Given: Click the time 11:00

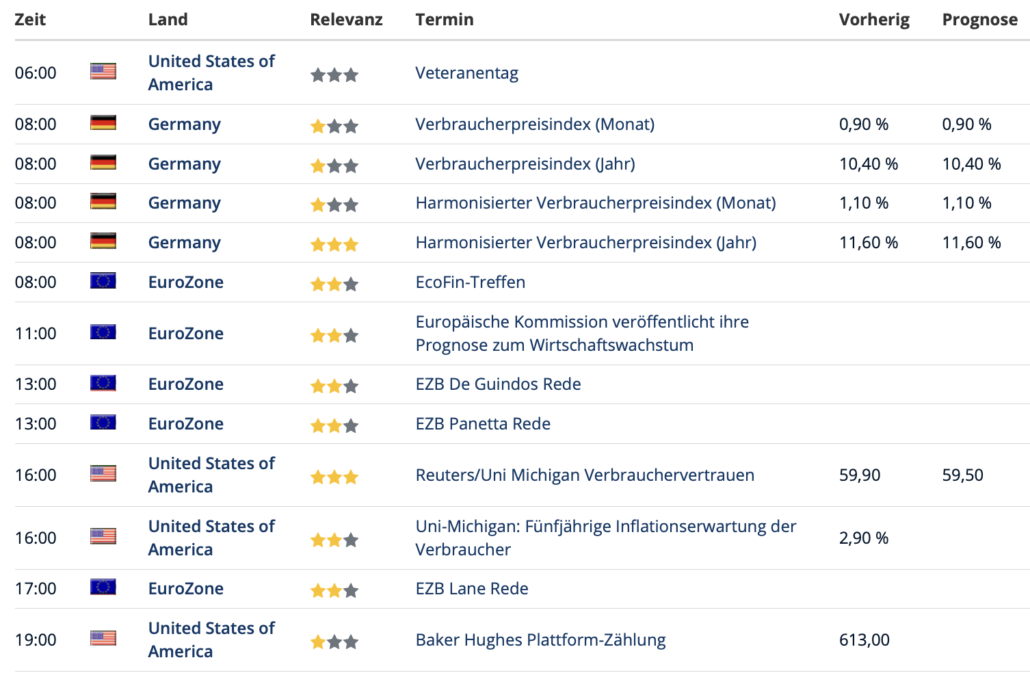Looking at the screenshot, I should point(35,333).
